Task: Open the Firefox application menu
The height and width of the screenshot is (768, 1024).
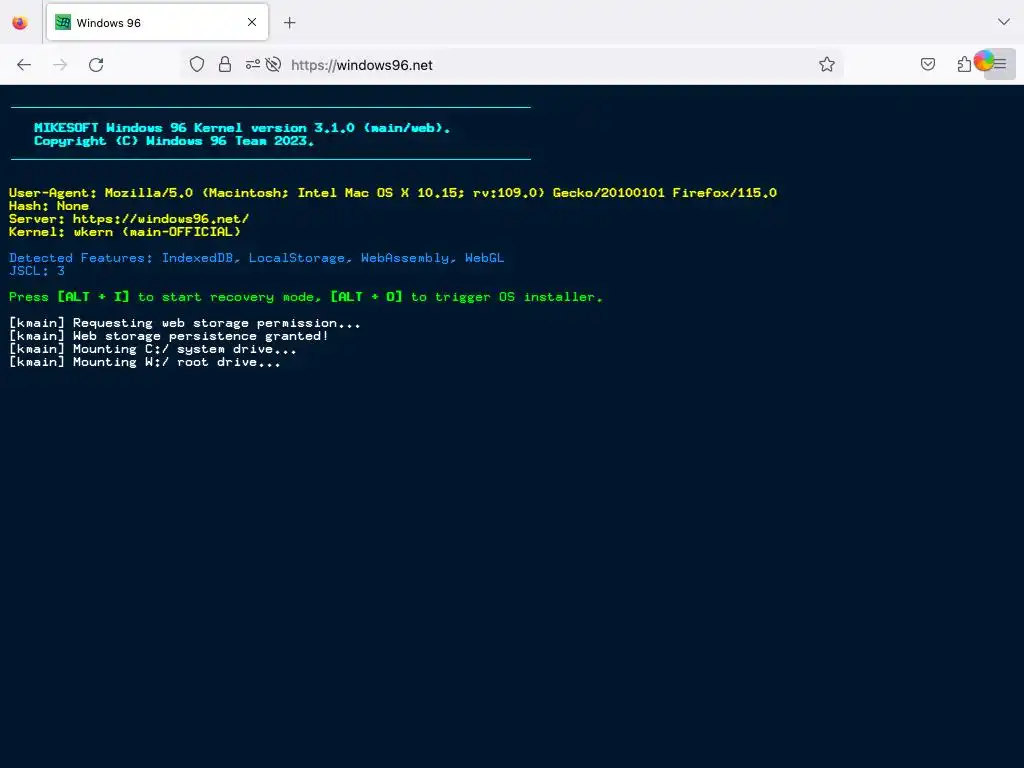Action: tap(1000, 64)
